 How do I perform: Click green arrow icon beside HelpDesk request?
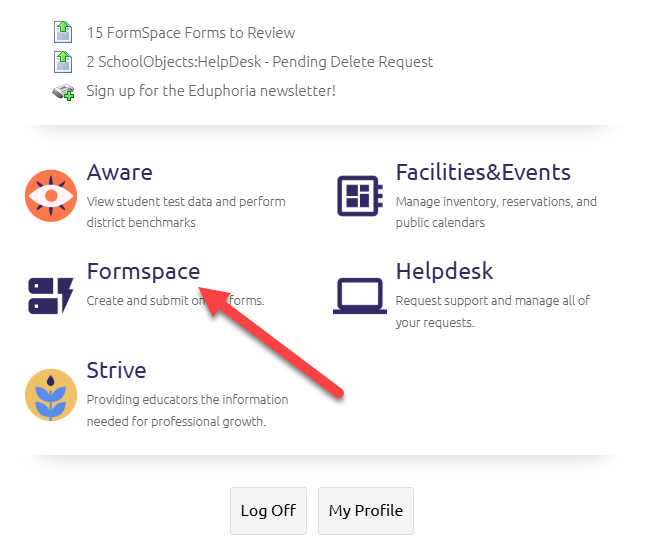click(x=63, y=62)
